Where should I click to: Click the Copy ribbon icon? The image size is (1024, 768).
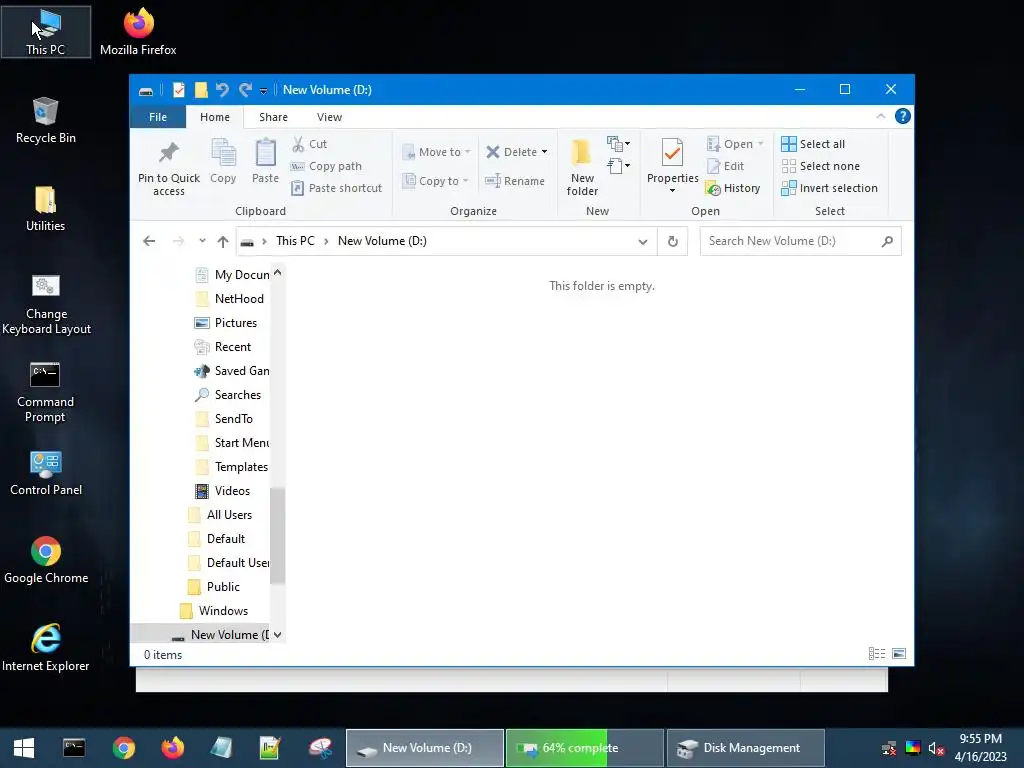(x=223, y=152)
